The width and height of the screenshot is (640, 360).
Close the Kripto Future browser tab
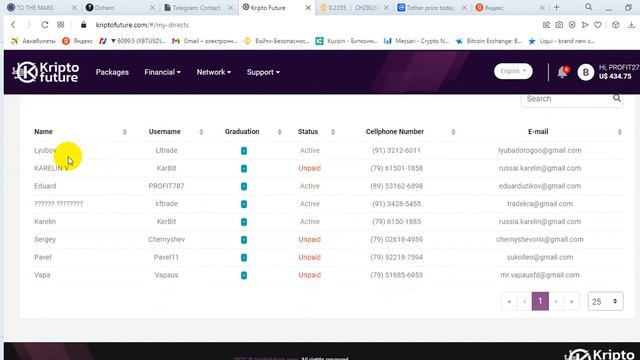pyautogui.click(x=308, y=7)
